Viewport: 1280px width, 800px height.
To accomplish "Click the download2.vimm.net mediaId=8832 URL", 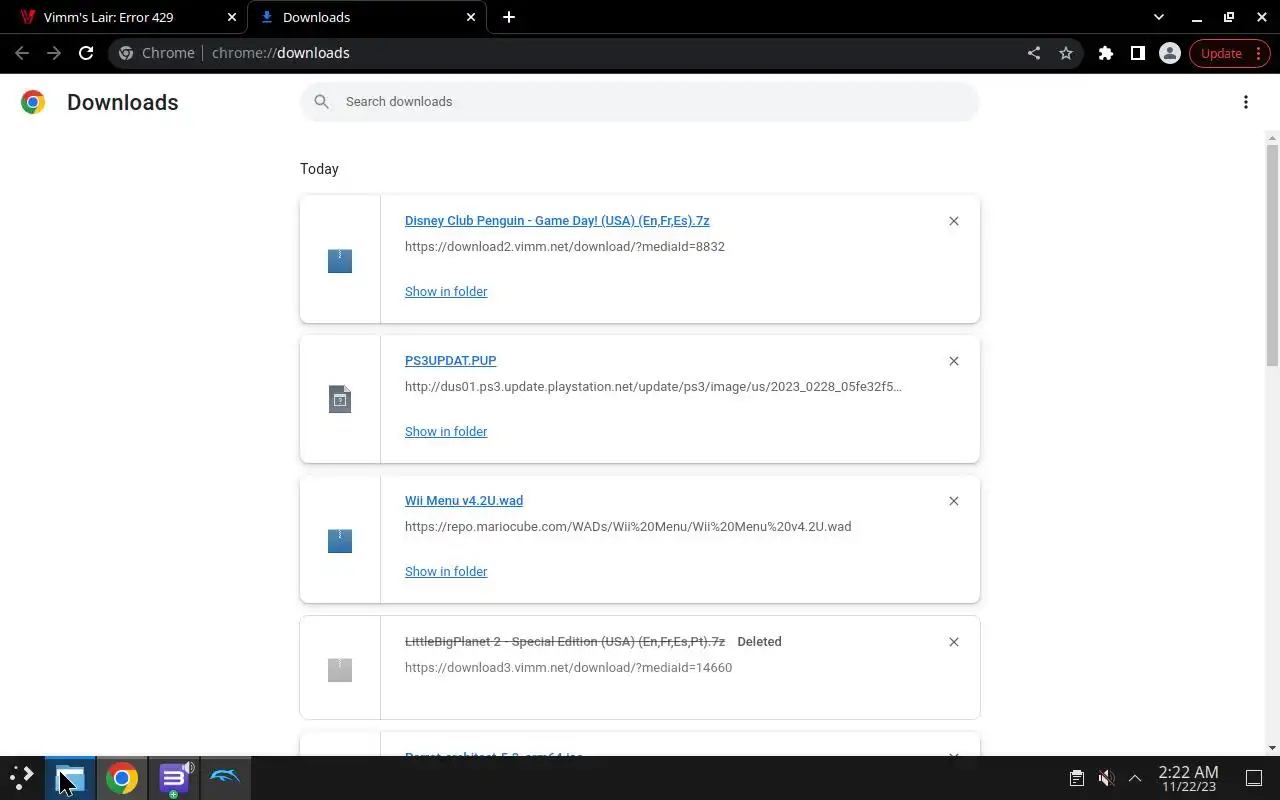I will point(565,246).
